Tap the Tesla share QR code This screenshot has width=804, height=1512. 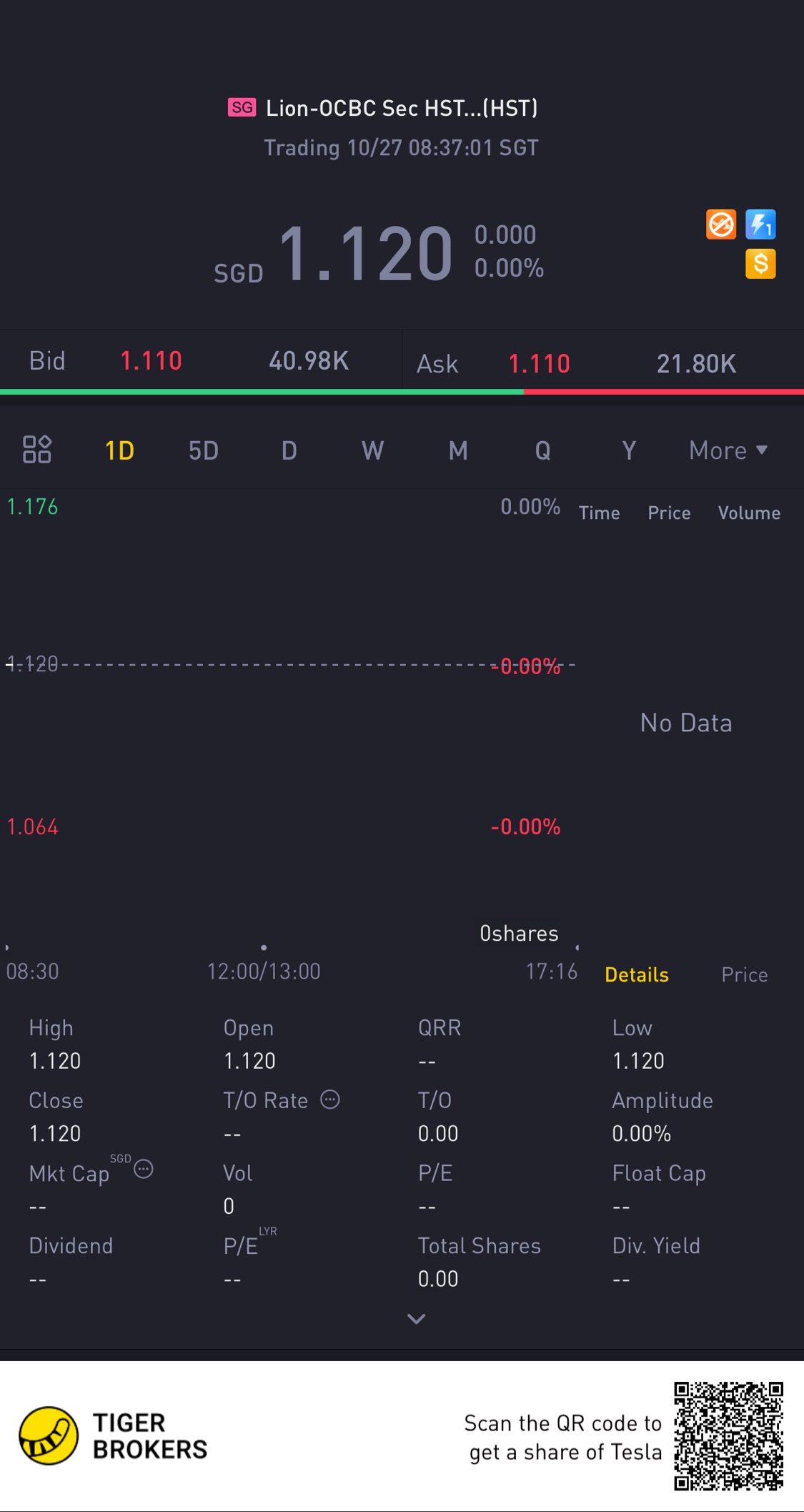(x=728, y=1436)
